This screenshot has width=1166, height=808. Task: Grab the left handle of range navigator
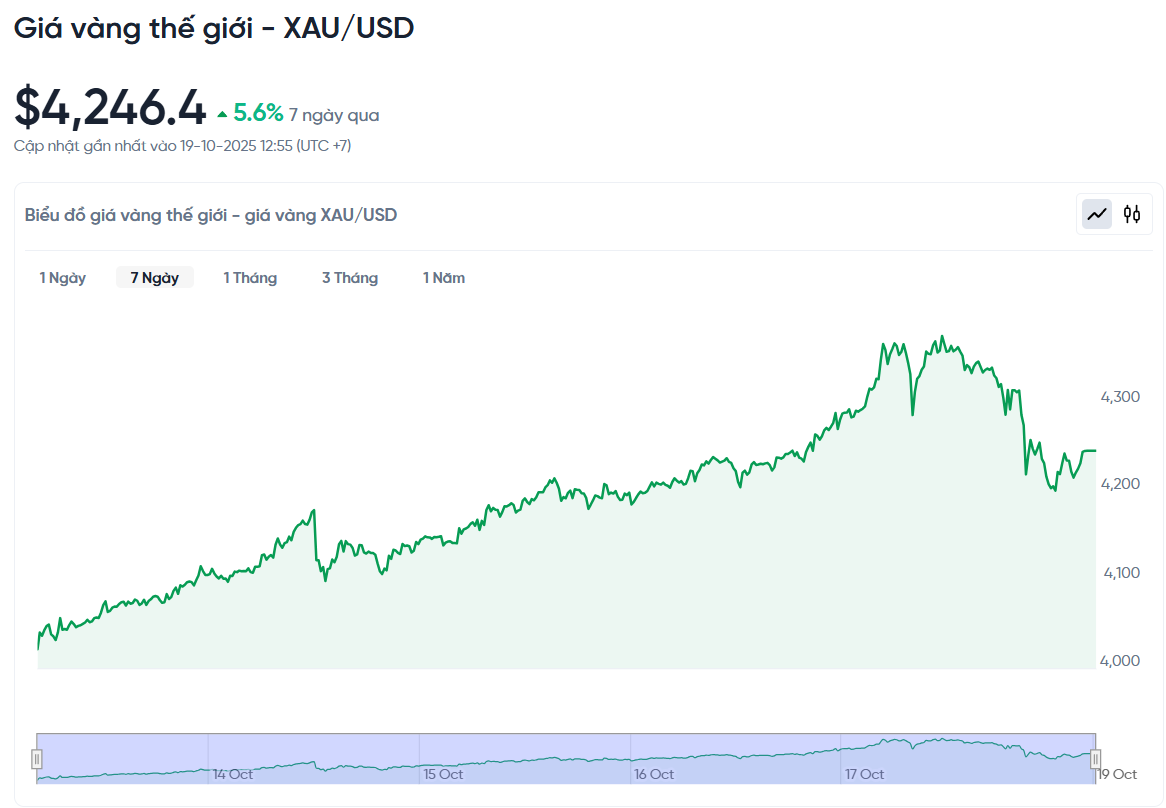pos(37,759)
